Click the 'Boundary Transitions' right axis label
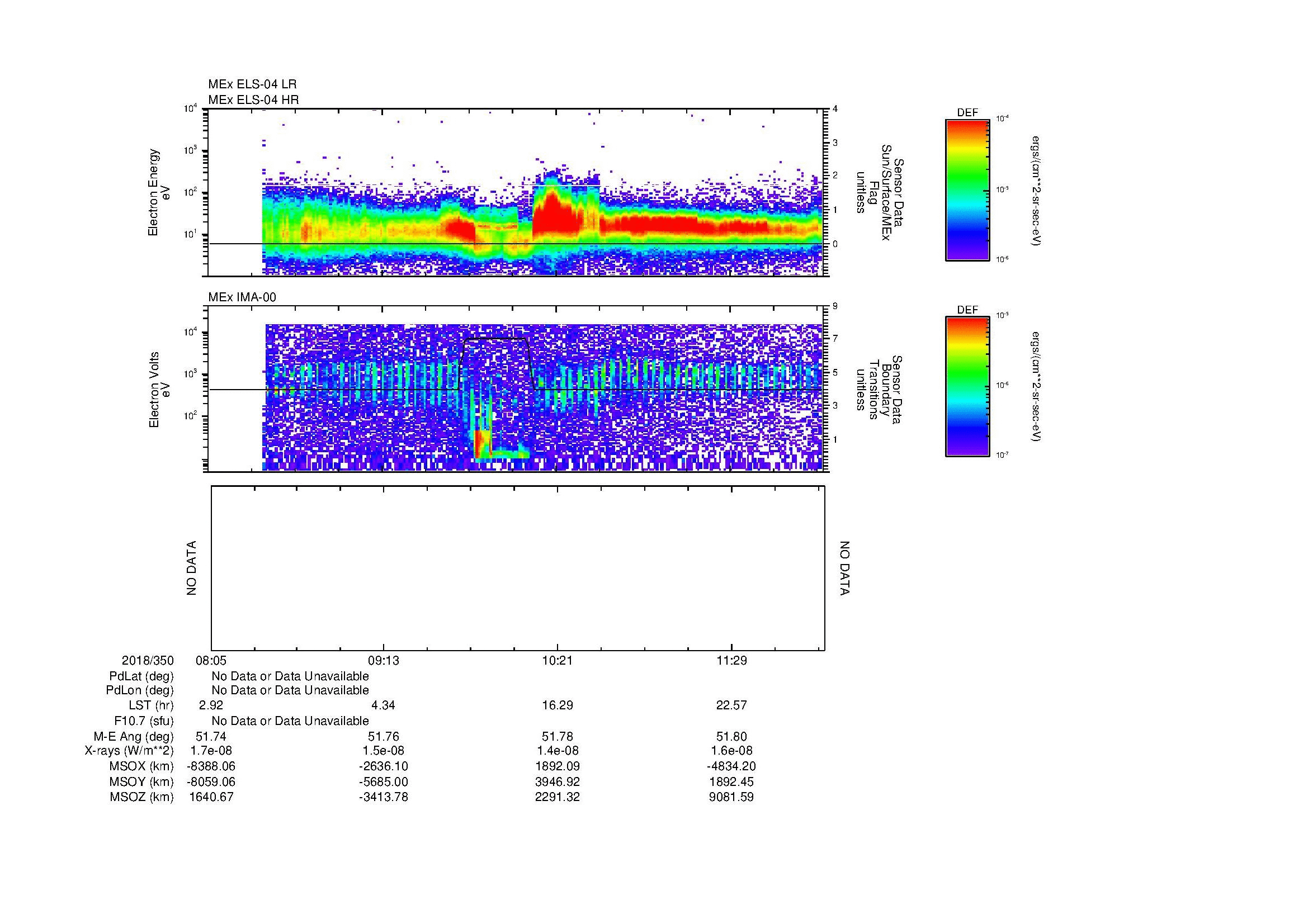Image resolution: width=1308 pixels, height=924 pixels. (879, 390)
